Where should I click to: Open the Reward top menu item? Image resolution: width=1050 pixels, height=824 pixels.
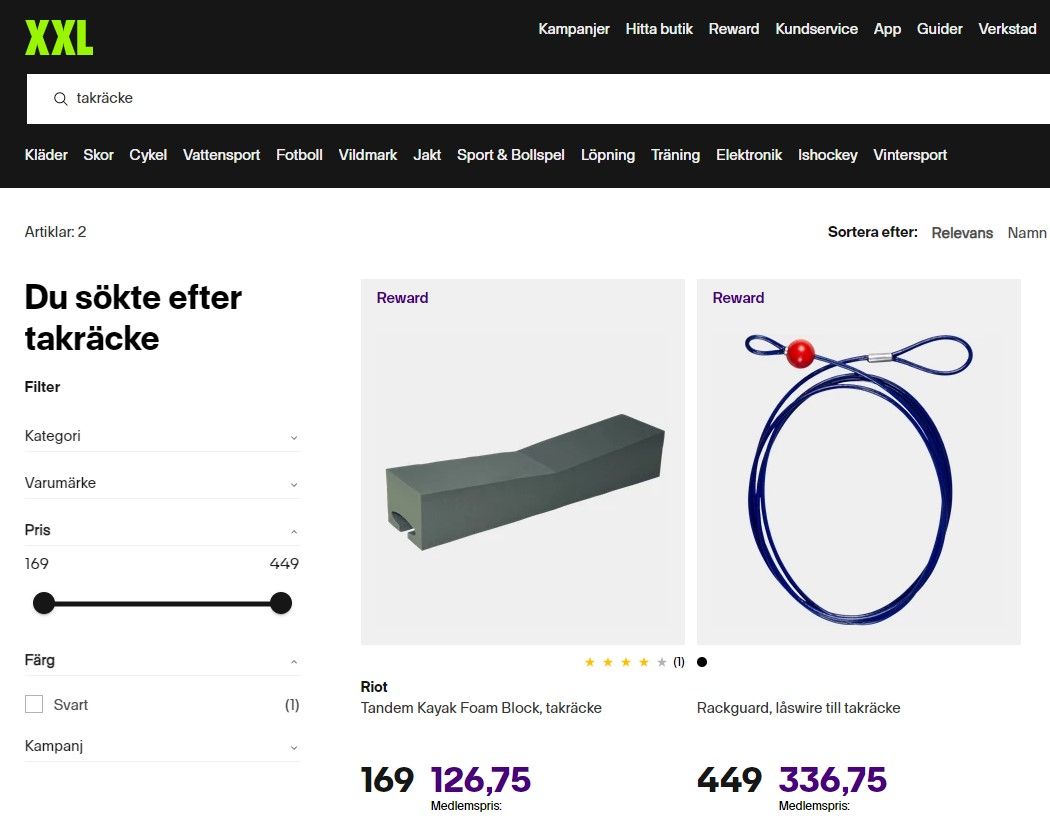[x=734, y=29]
